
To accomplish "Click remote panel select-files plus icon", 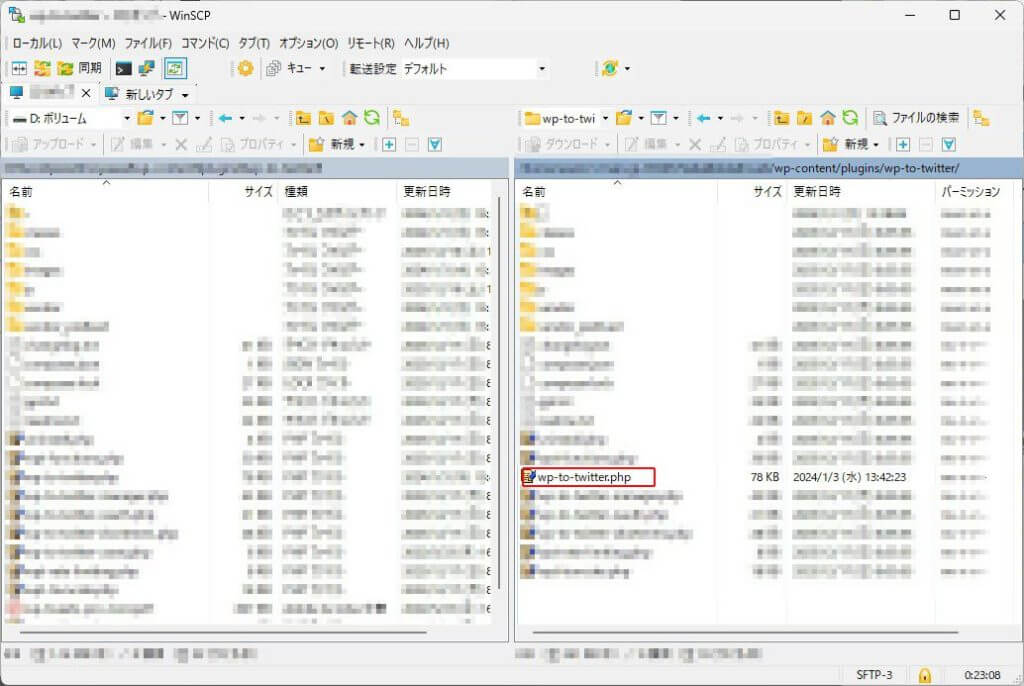I will (902, 144).
